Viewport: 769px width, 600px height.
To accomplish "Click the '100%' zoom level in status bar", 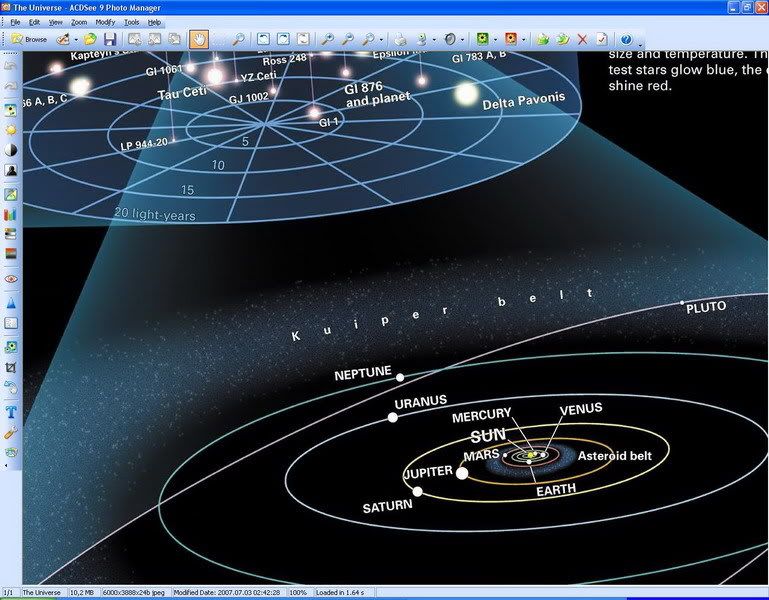I will (298, 593).
